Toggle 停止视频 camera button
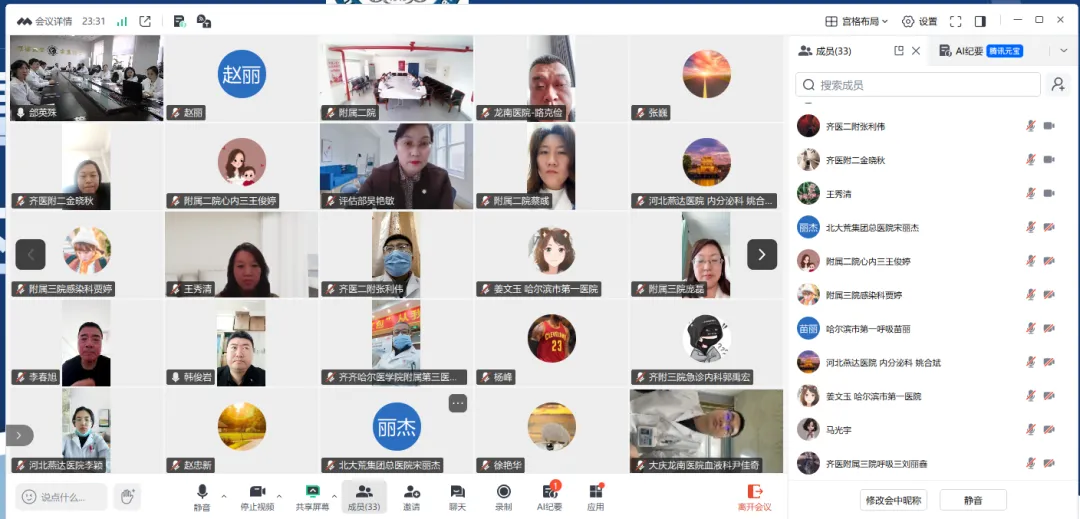 (x=257, y=496)
